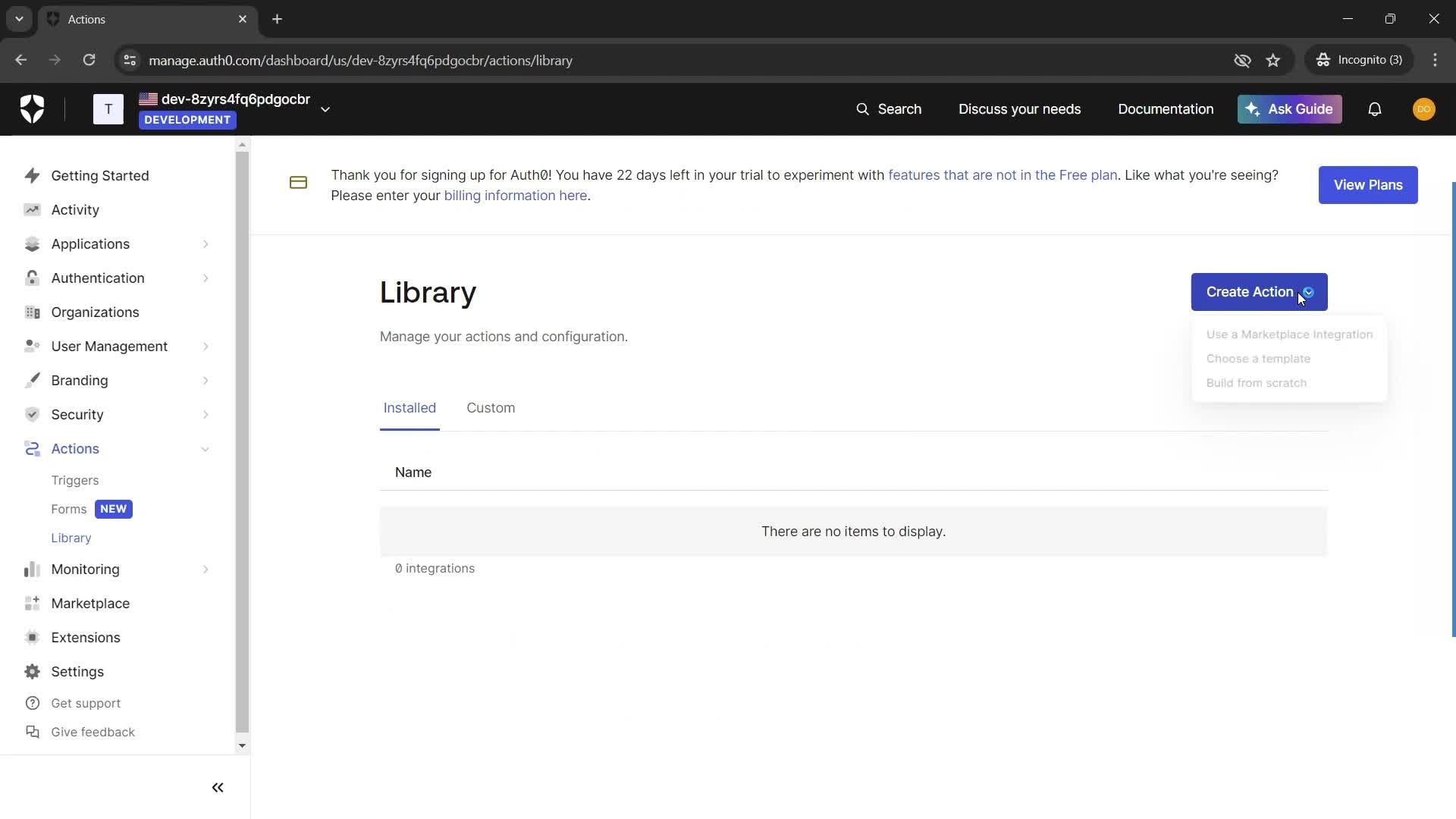Open Forms under Actions

tap(69, 510)
